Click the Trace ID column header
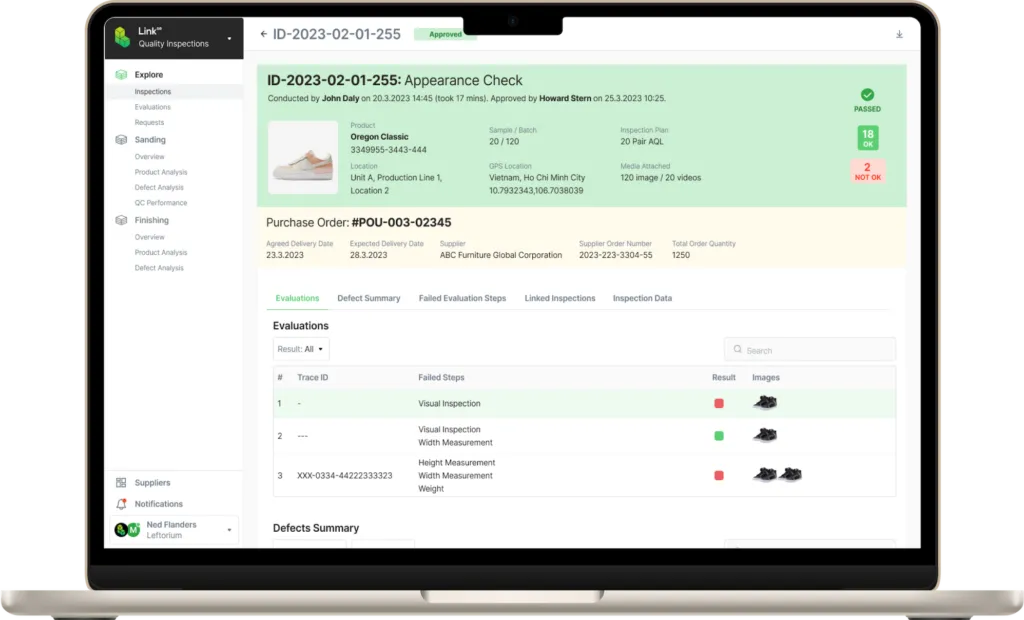 pyautogui.click(x=313, y=378)
